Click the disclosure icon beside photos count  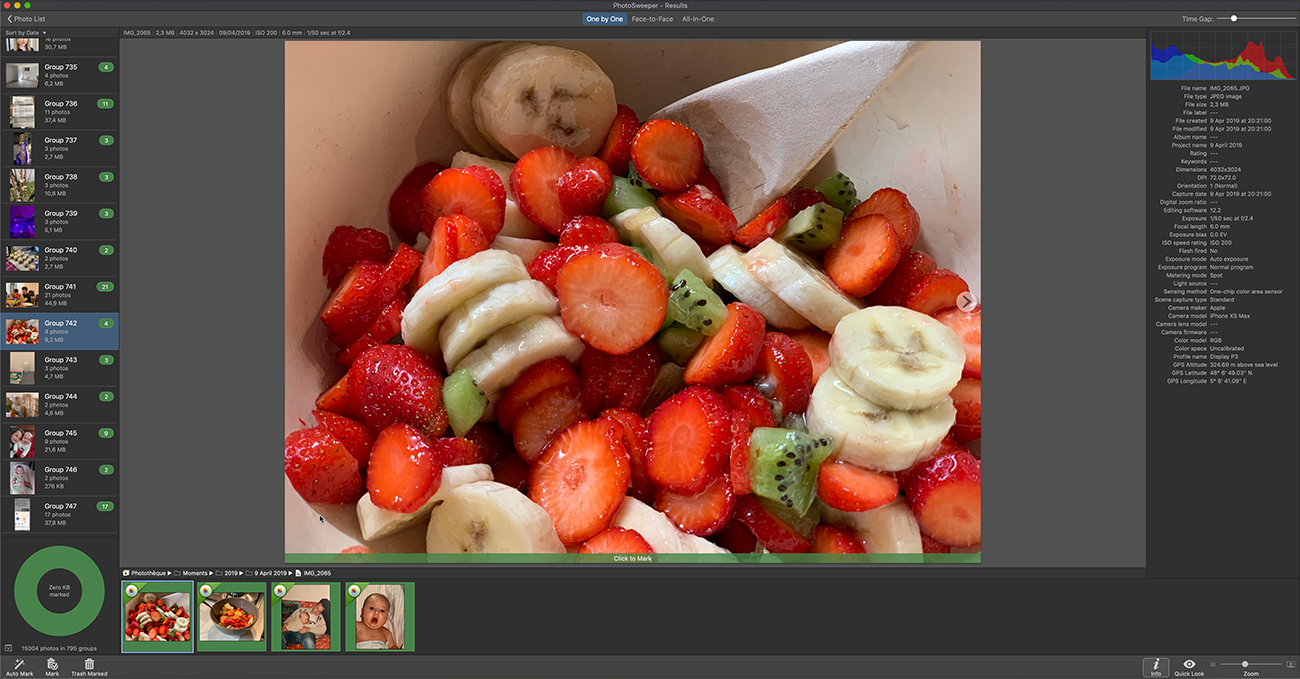(9, 648)
